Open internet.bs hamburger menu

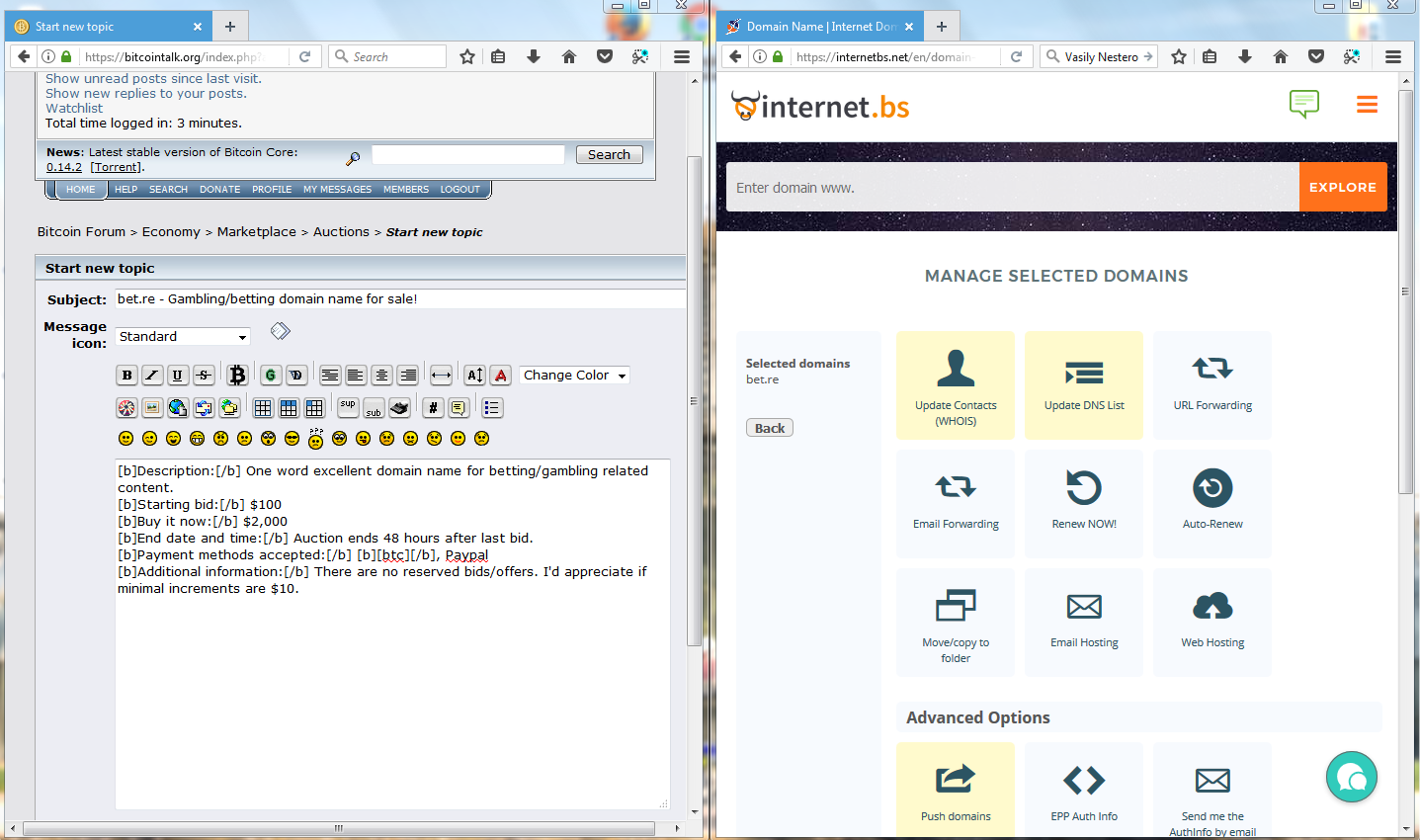click(1367, 104)
